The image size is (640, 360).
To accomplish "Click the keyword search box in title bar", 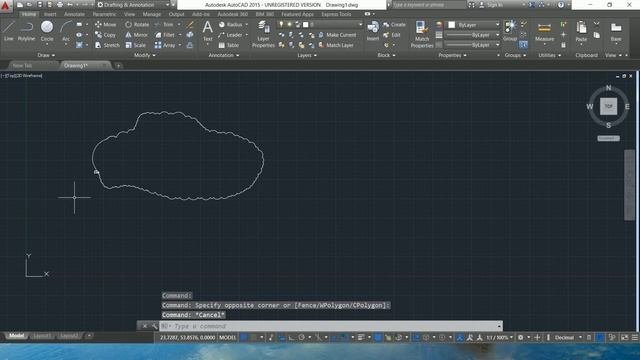I will click(x=428, y=5).
